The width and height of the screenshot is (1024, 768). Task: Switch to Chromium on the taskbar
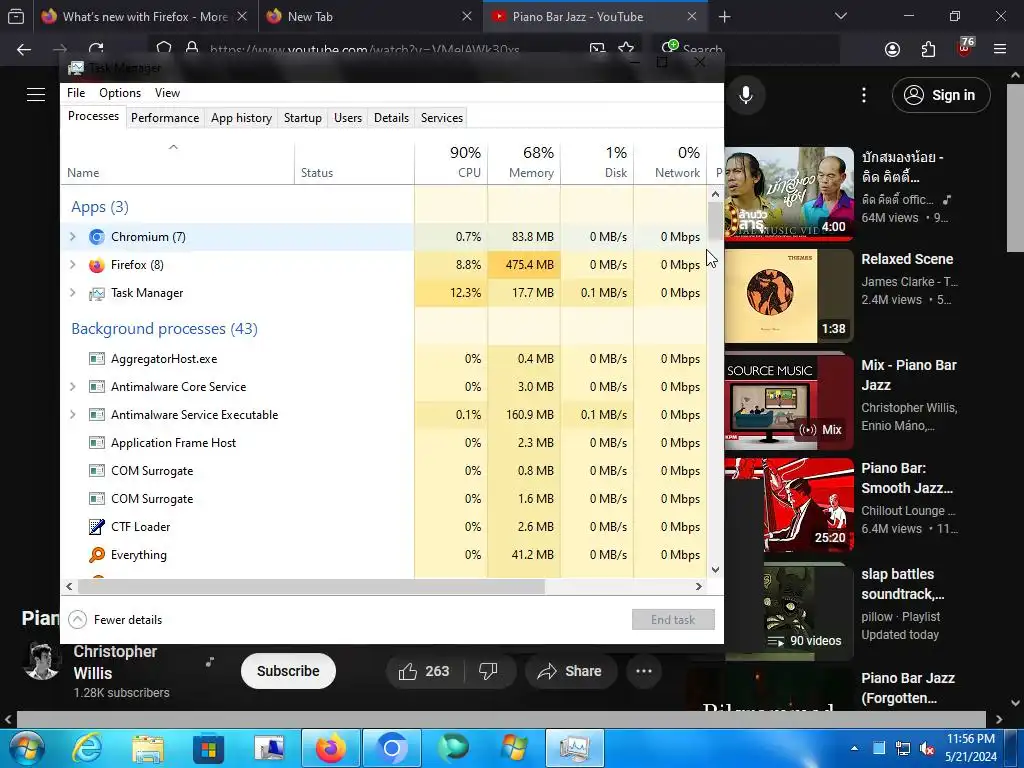[x=392, y=748]
